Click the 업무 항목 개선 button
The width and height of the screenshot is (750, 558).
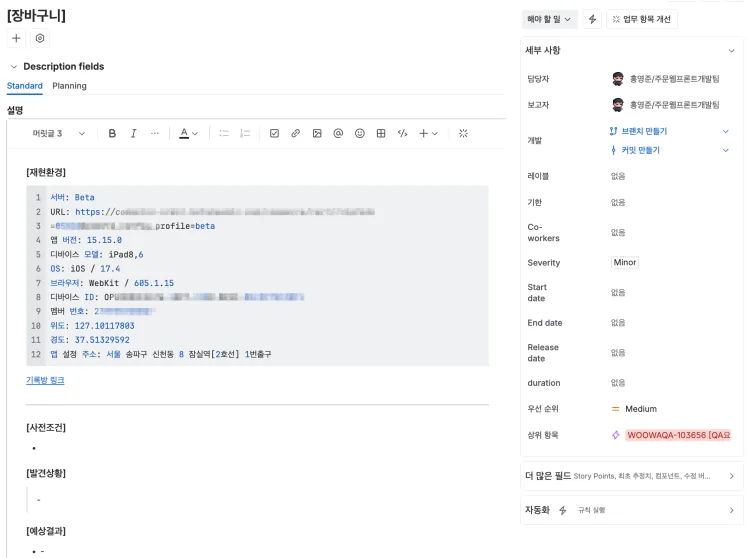pyautogui.click(x=641, y=19)
